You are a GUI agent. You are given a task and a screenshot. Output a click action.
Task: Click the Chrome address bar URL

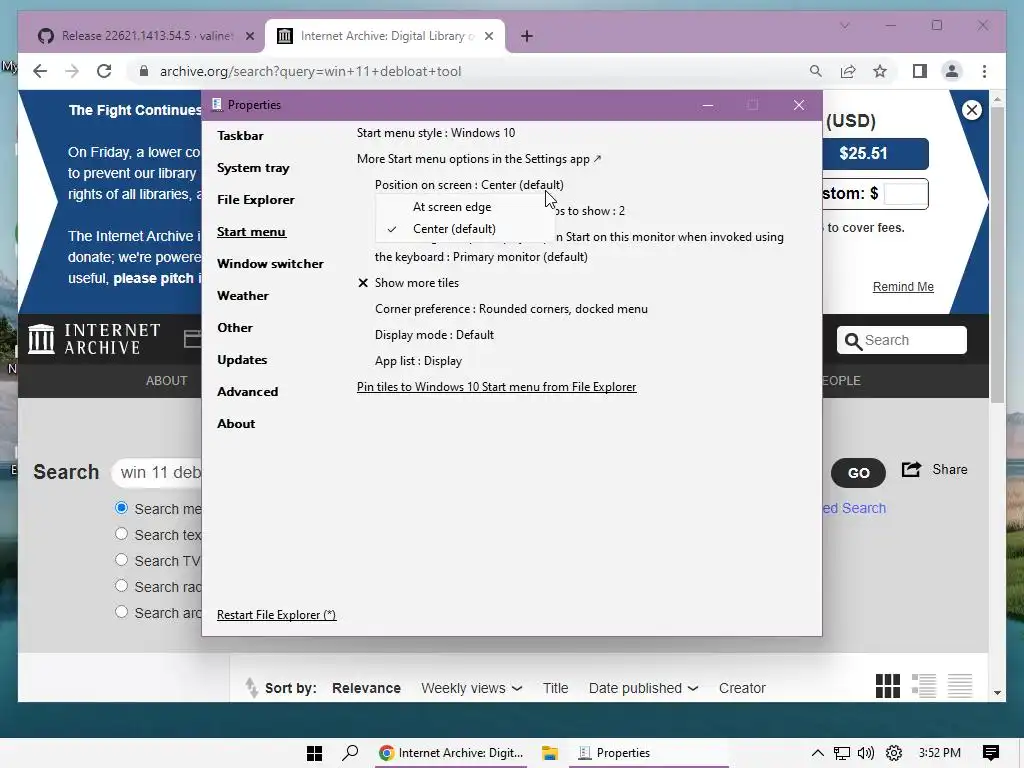click(310, 71)
